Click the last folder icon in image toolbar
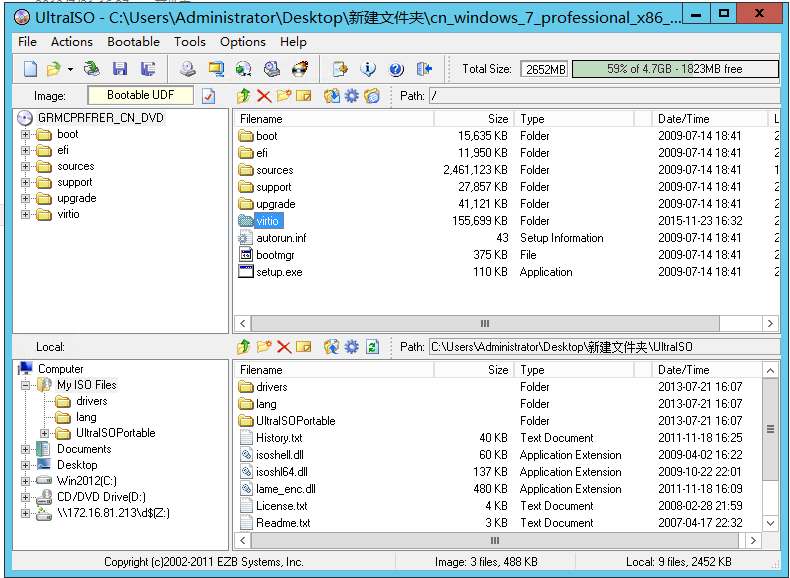The width and height of the screenshot is (790, 578). click(372, 95)
